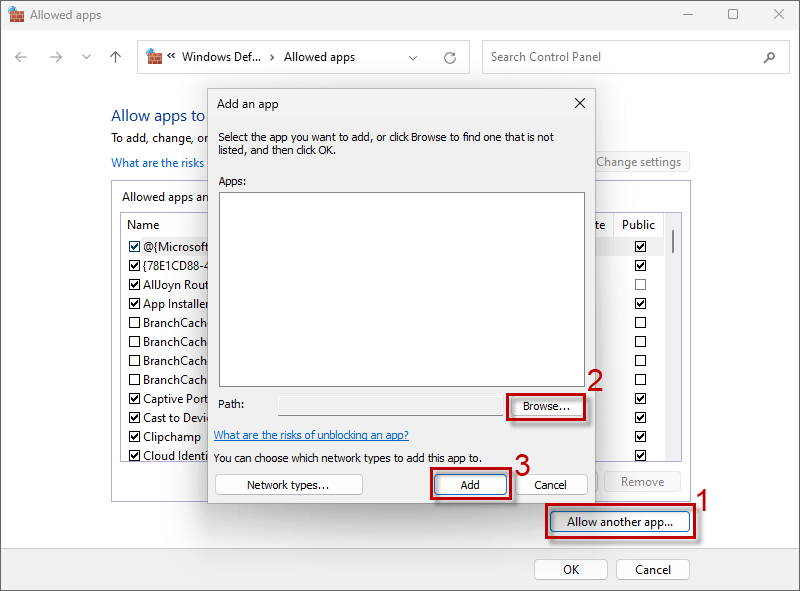The image size is (800, 591).
Task: Click OK in Allowed apps window
Action: click(571, 570)
